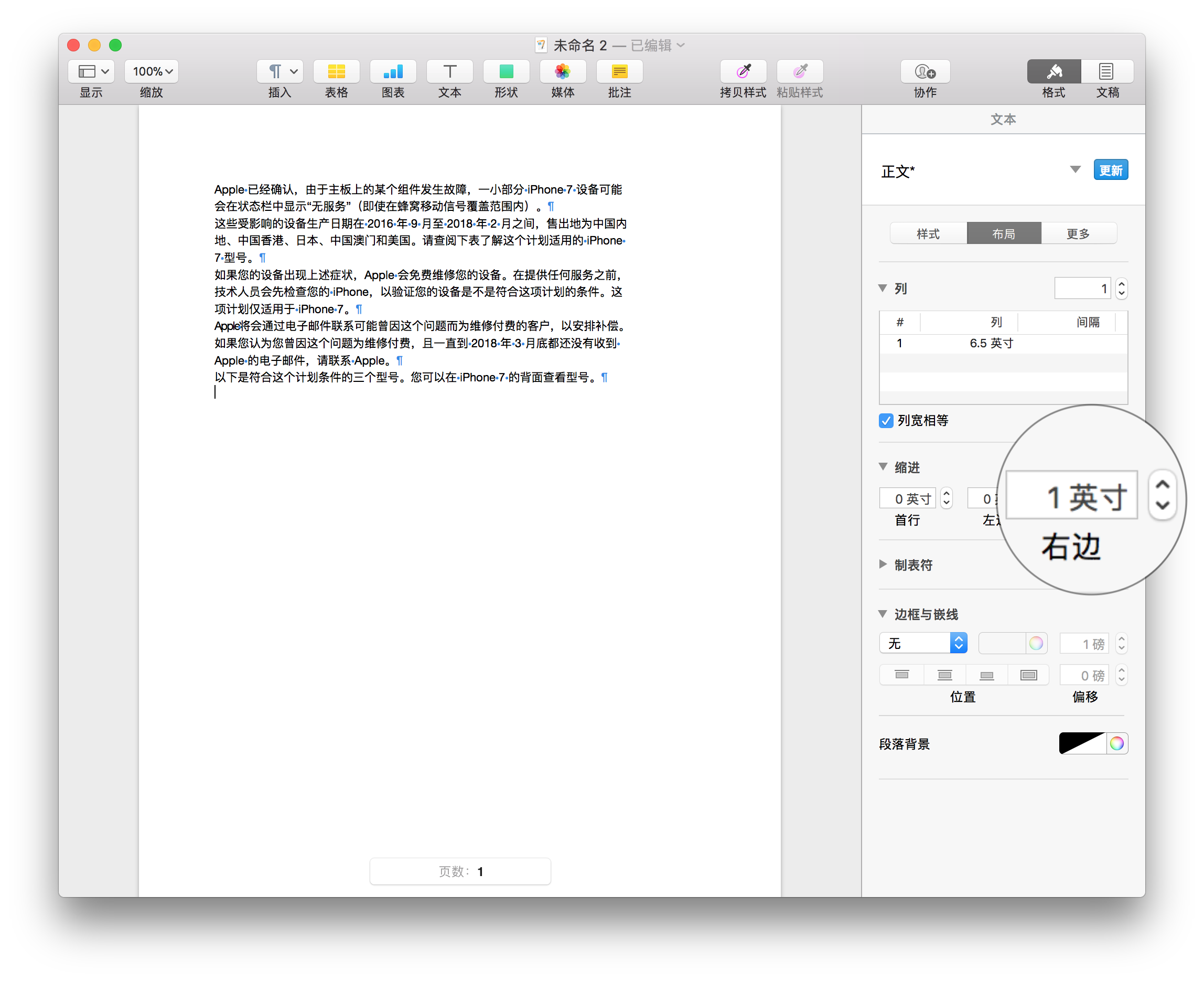Click the Copy Style (拷贝样式) icon
This screenshot has height=981, width=1204.
[743, 72]
